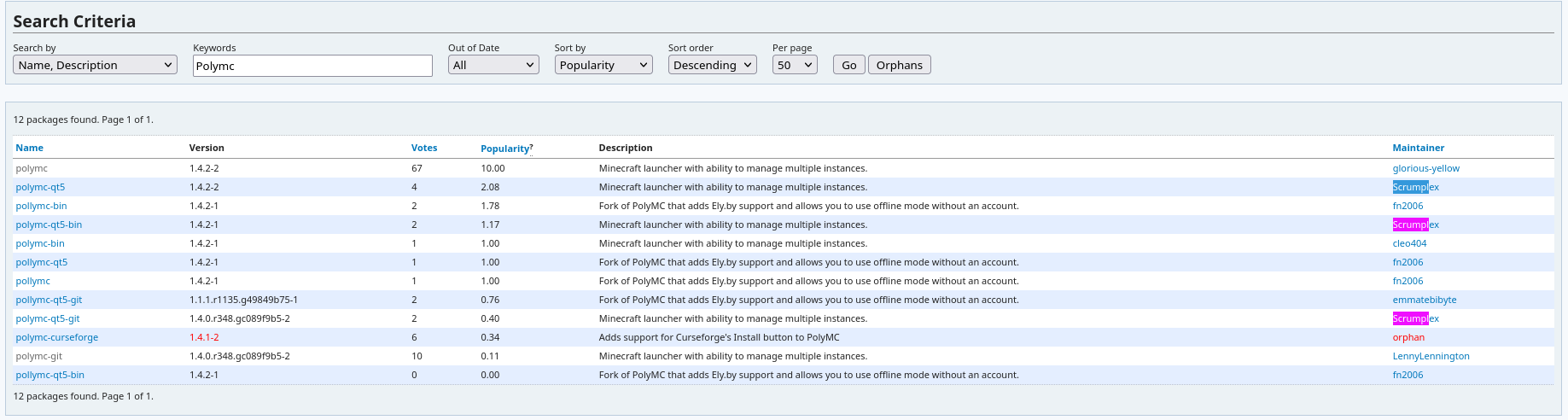The image size is (1568, 420).
Task: Change the Descending sort order dropdown
Action: pos(712,65)
